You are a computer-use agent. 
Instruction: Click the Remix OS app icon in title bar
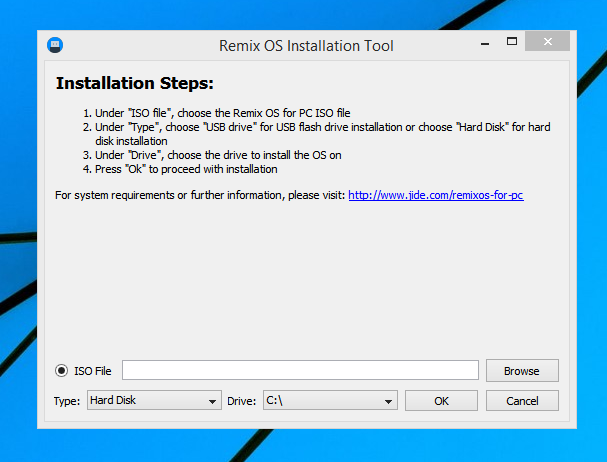(x=55, y=45)
